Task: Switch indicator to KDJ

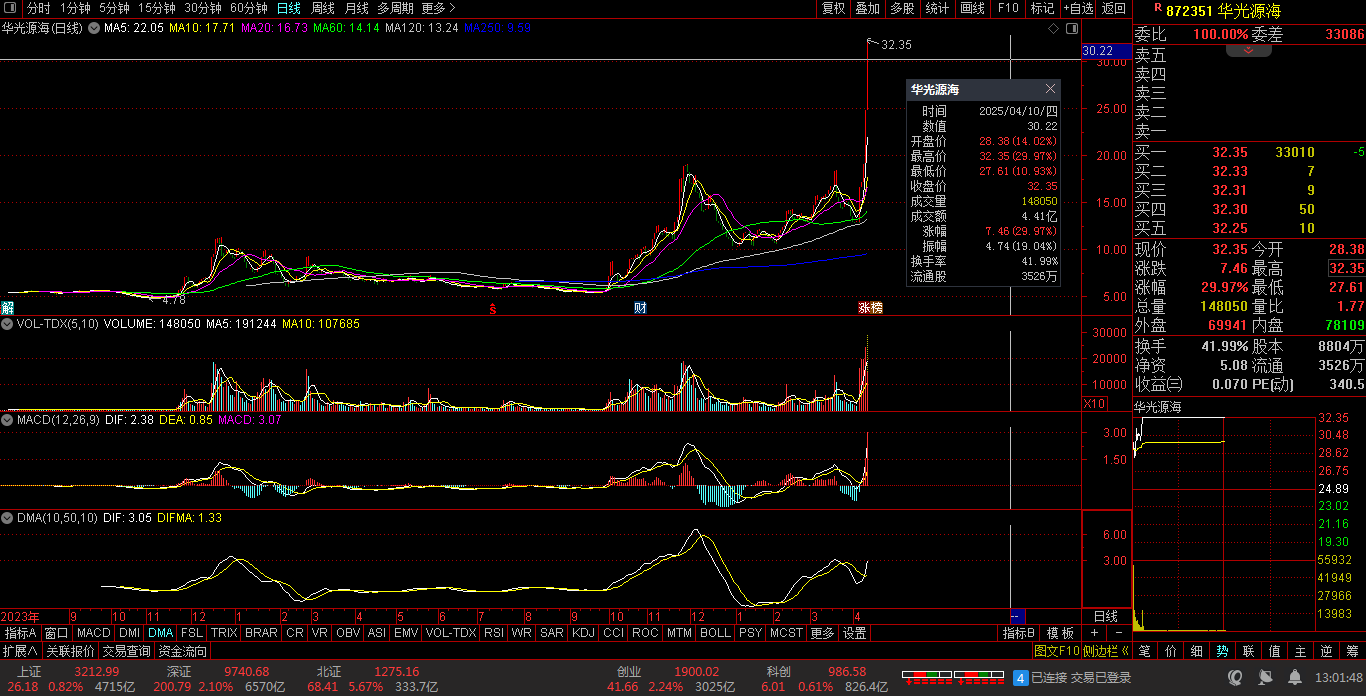Action: click(583, 633)
